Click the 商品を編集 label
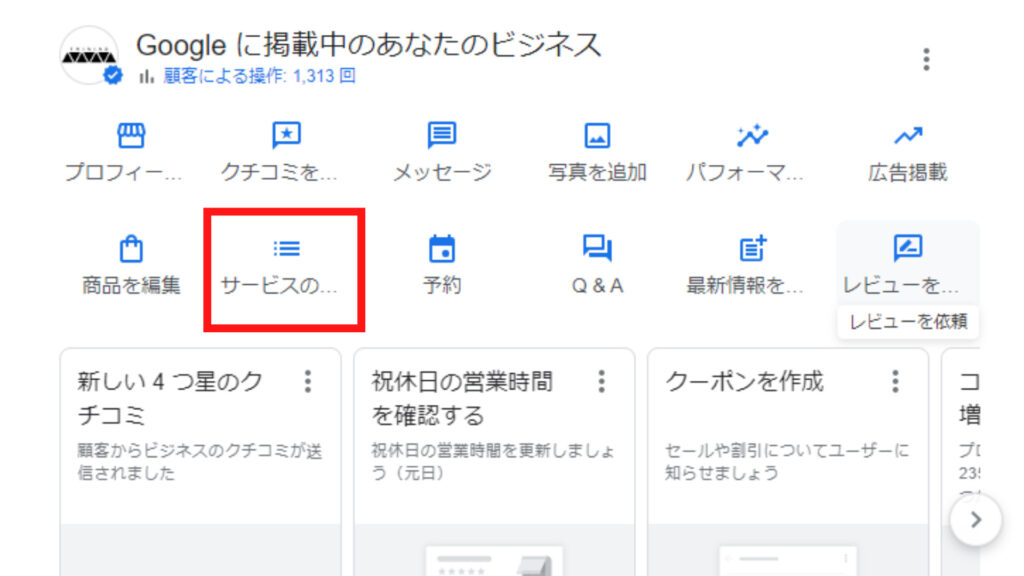The width and height of the screenshot is (1024, 576). (131, 285)
